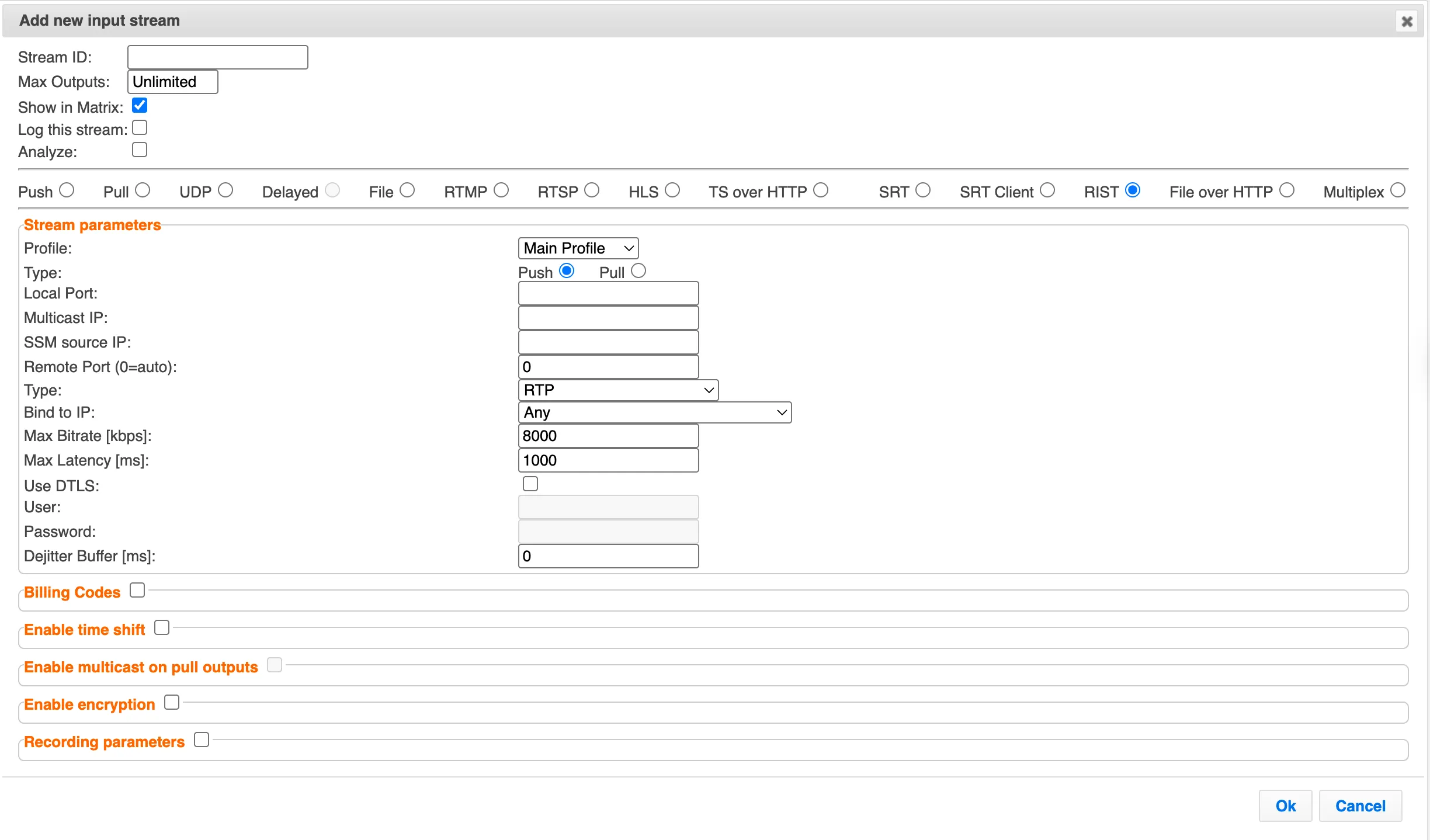This screenshot has width=1430, height=840.
Task: Select File over HTTP radio button
Action: (1287, 190)
